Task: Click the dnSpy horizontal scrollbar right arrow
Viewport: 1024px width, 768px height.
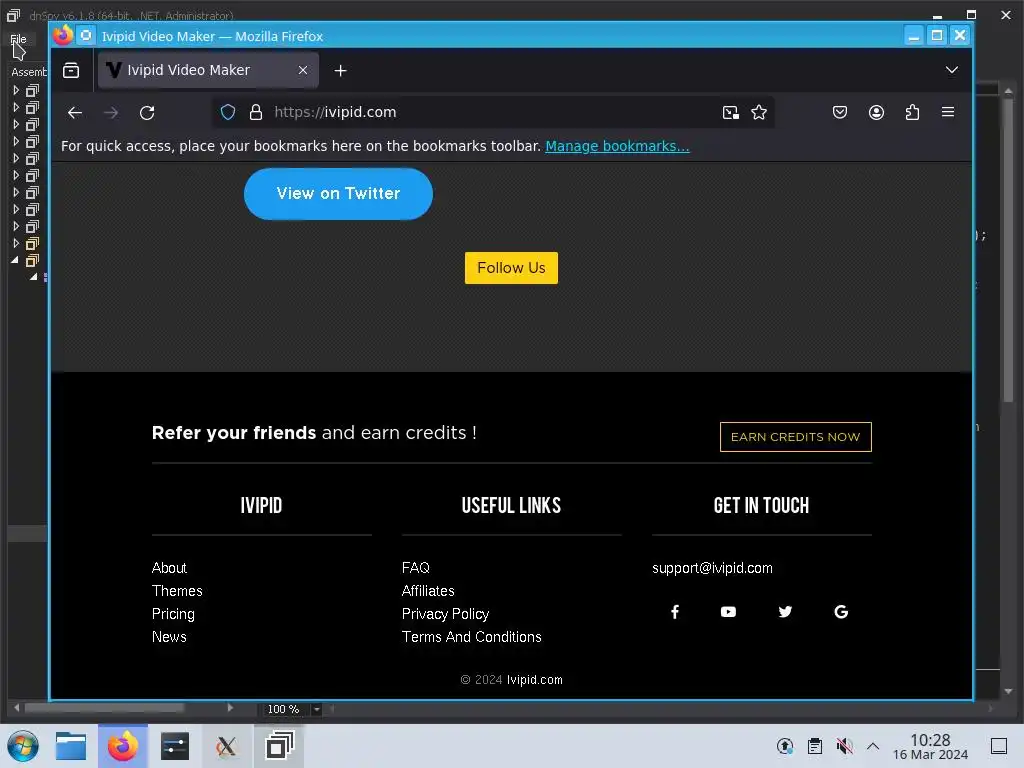Action: tap(230, 708)
